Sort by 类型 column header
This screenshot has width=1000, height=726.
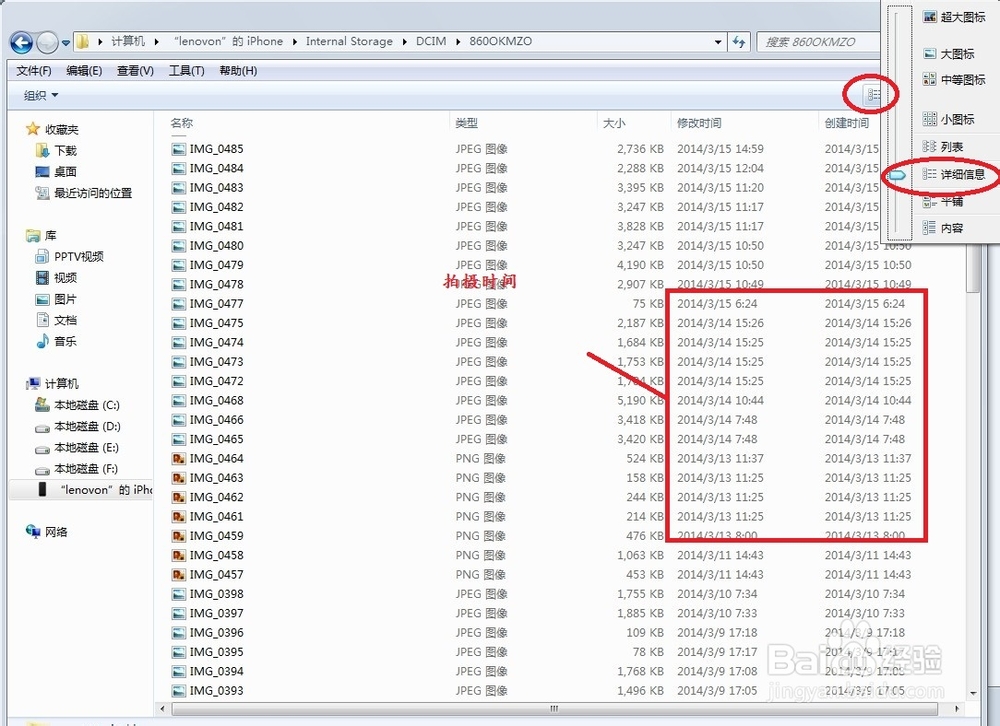467,122
